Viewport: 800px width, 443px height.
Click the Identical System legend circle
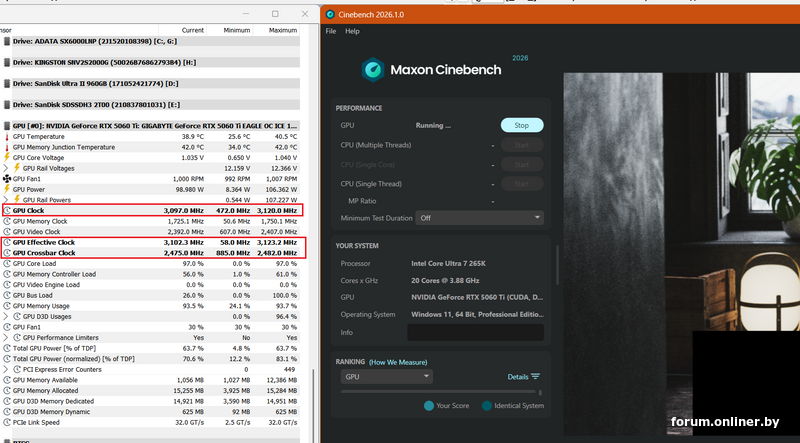(487, 406)
